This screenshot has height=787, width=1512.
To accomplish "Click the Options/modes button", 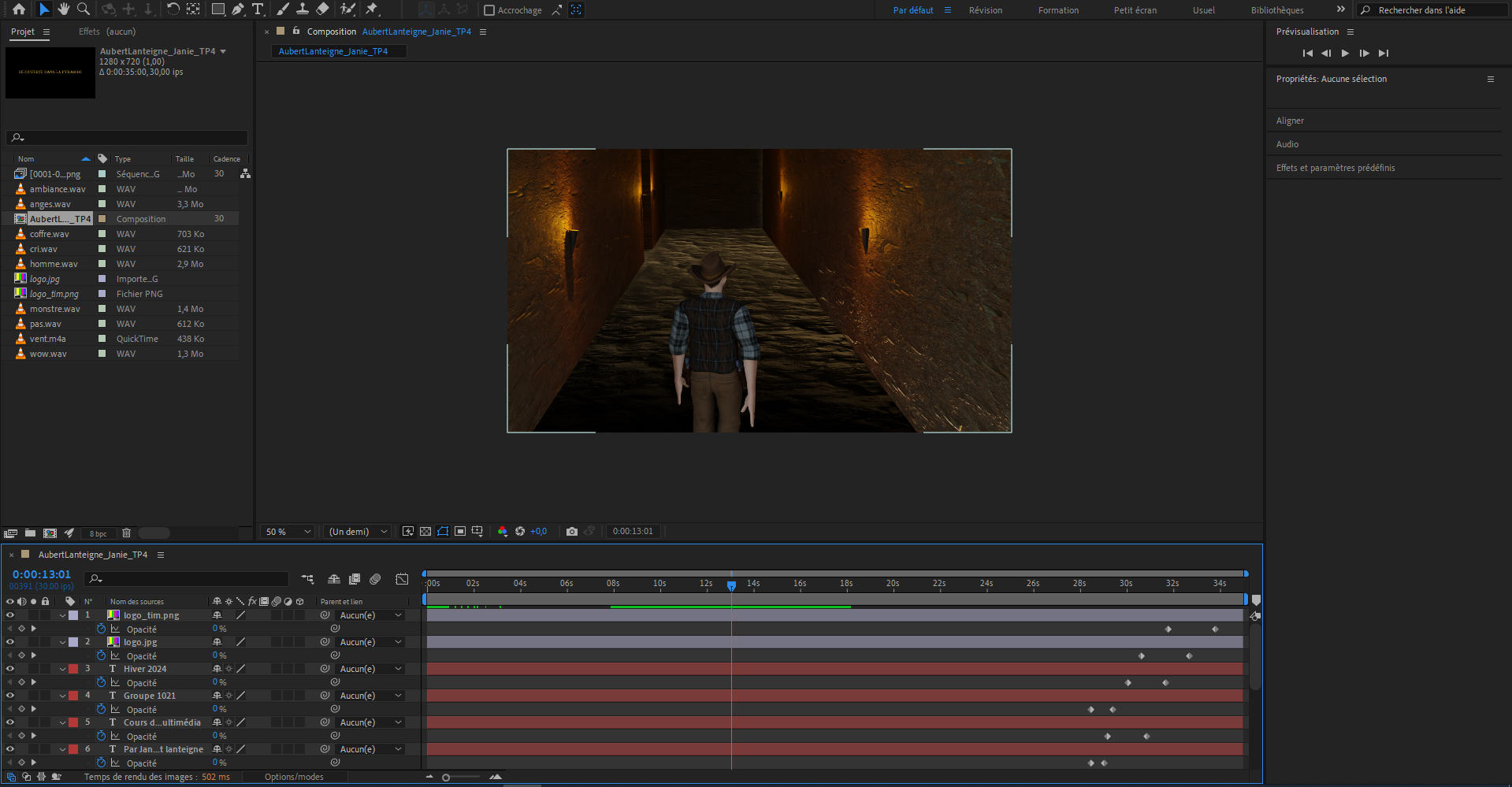I will (x=294, y=777).
